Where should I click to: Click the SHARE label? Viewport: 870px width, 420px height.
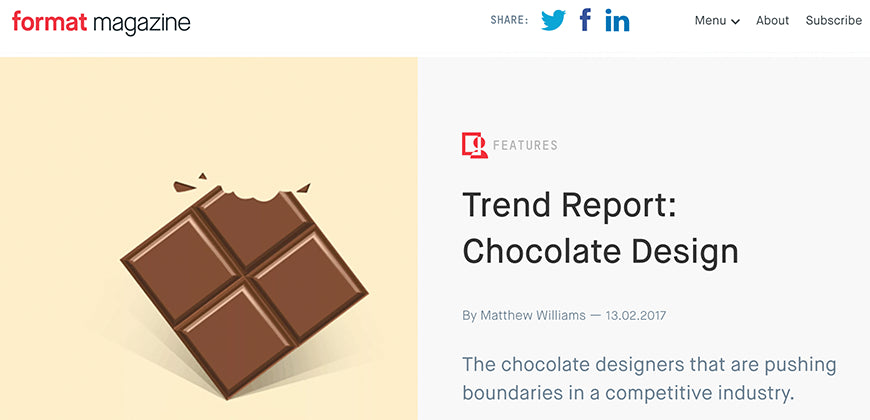click(x=509, y=21)
